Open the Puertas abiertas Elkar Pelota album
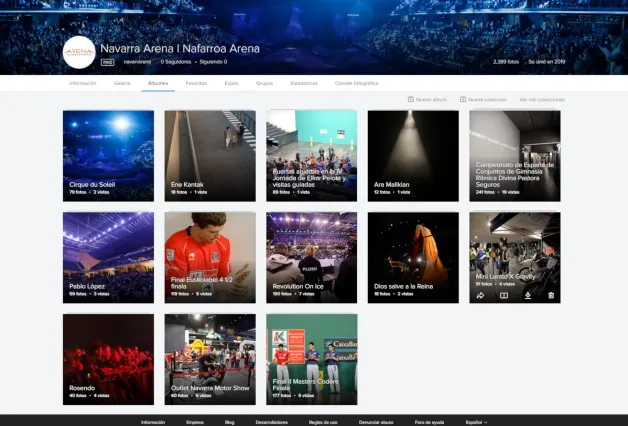The width and height of the screenshot is (628, 426). [x=312, y=156]
